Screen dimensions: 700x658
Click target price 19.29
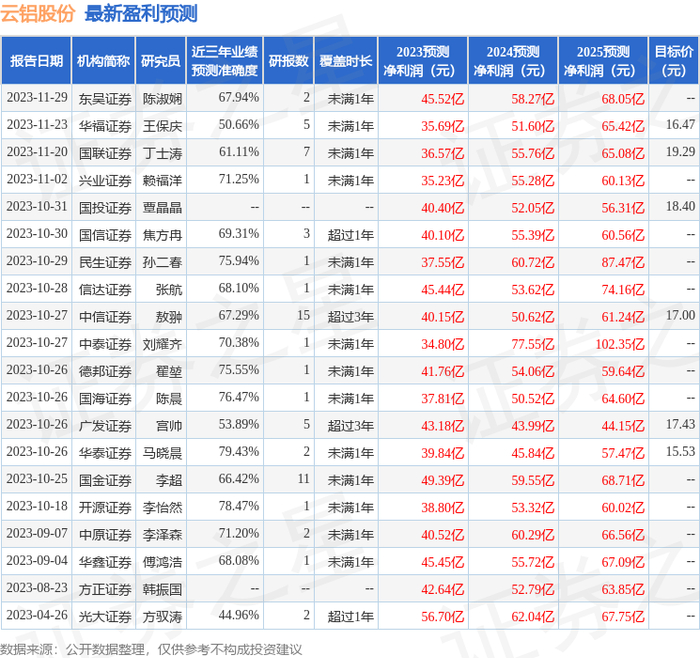[680, 152]
